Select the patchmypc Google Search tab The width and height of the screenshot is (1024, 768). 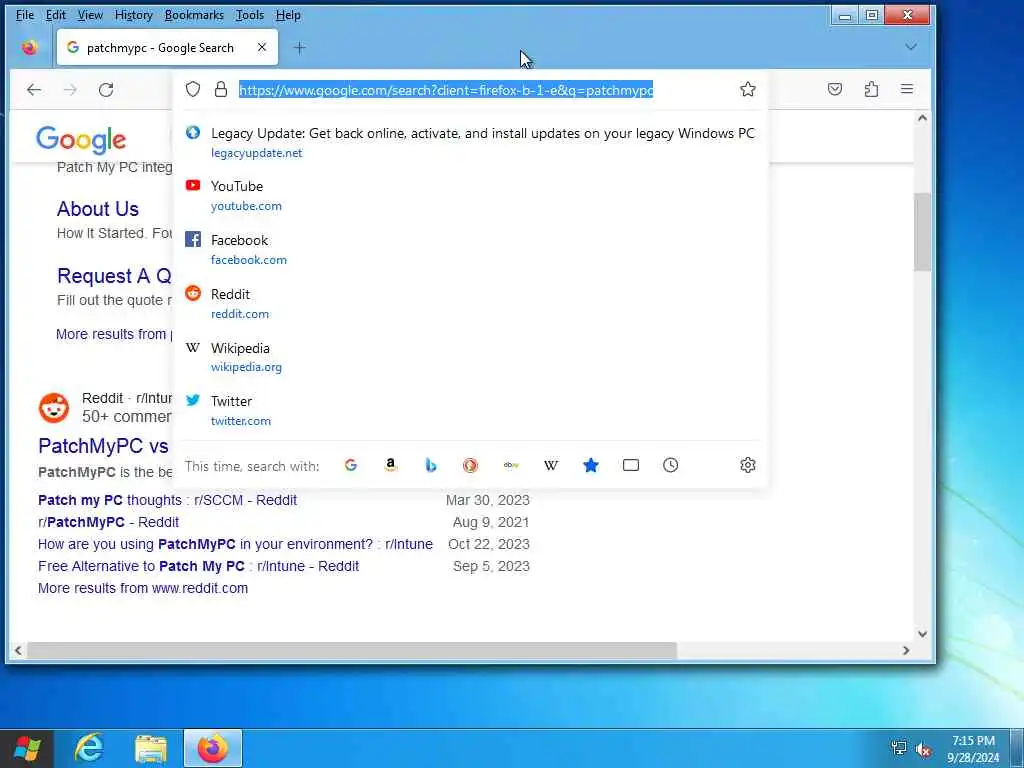pyautogui.click(x=167, y=47)
